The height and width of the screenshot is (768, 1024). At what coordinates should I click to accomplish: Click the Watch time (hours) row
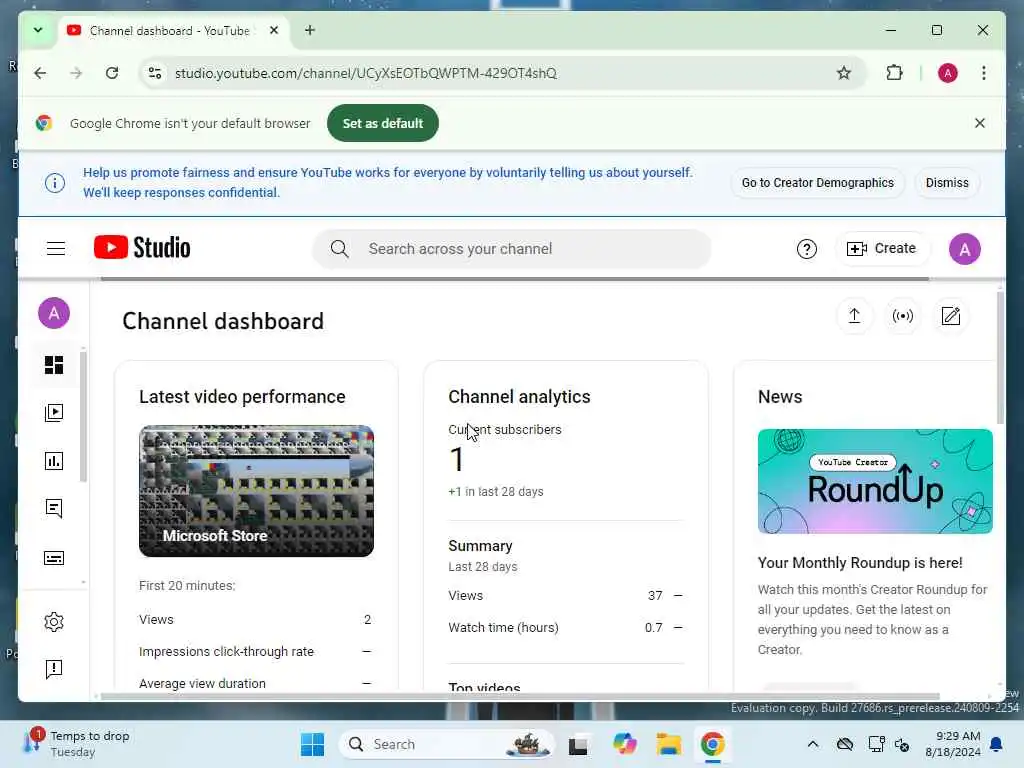[566, 628]
